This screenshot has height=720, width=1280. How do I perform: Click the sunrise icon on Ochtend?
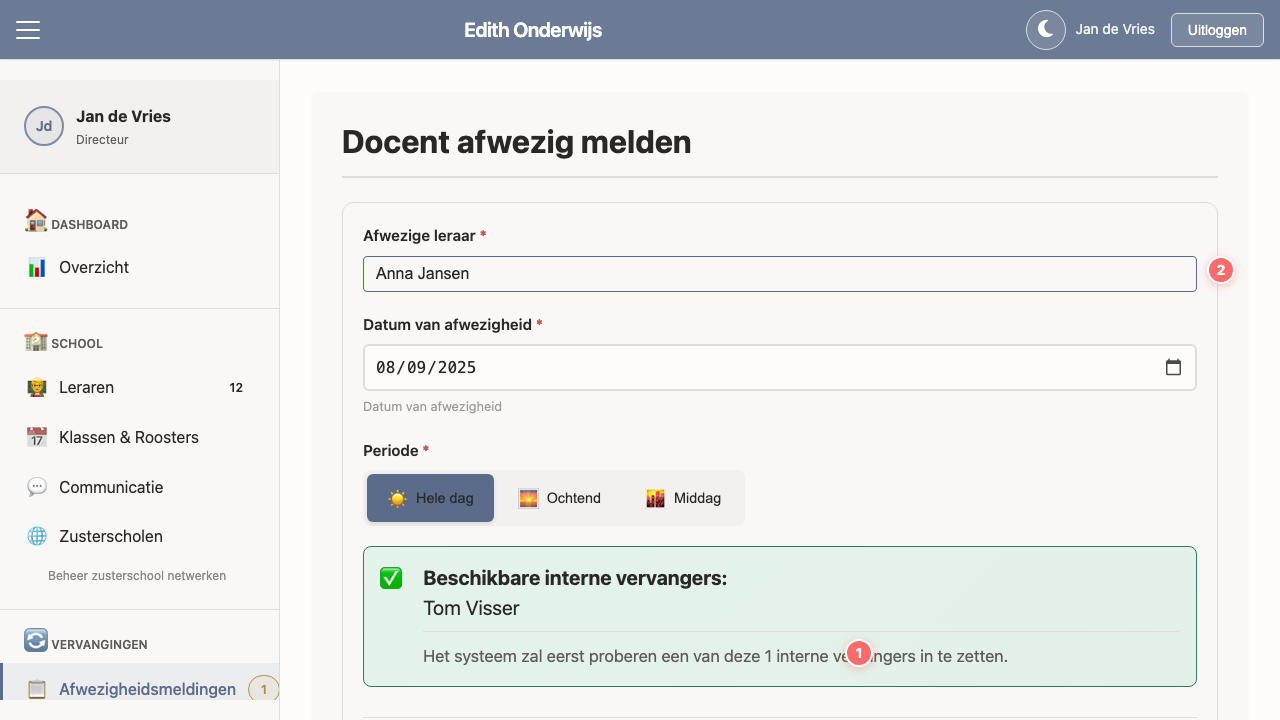(x=528, y=498)
